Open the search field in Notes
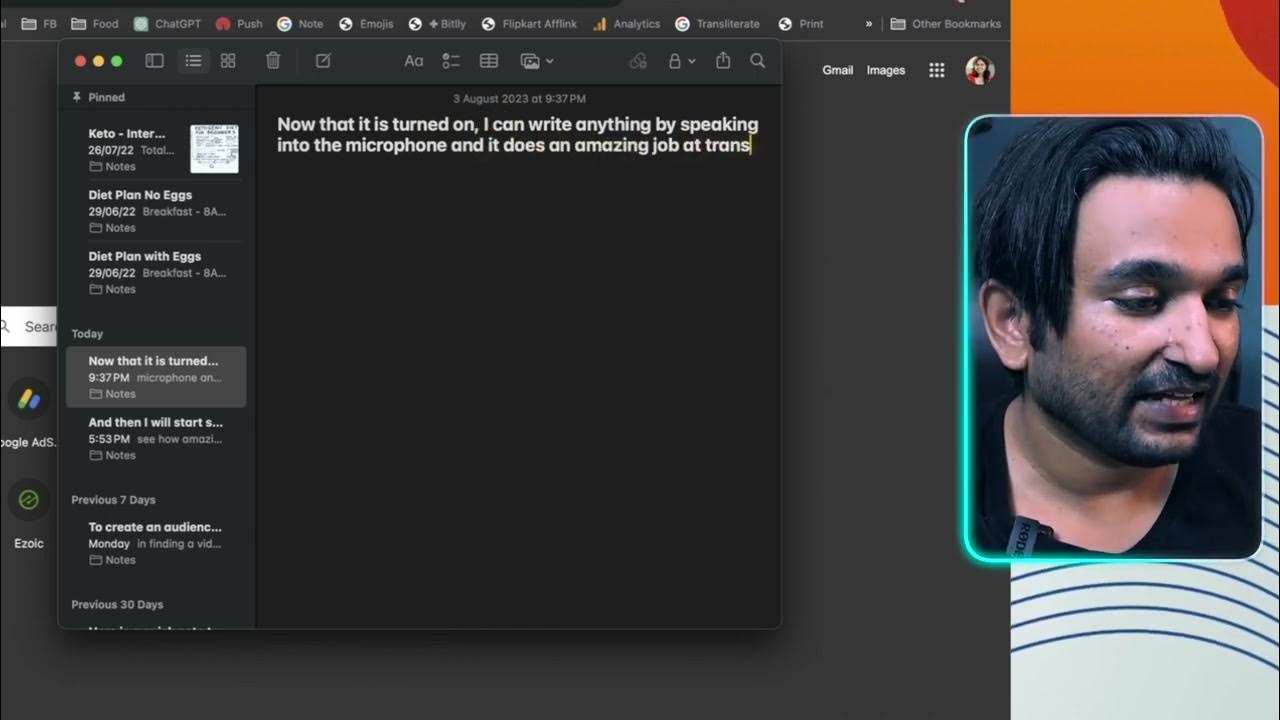The width and height of the screenshot is (1280, 720). click(x=758, y=61)
